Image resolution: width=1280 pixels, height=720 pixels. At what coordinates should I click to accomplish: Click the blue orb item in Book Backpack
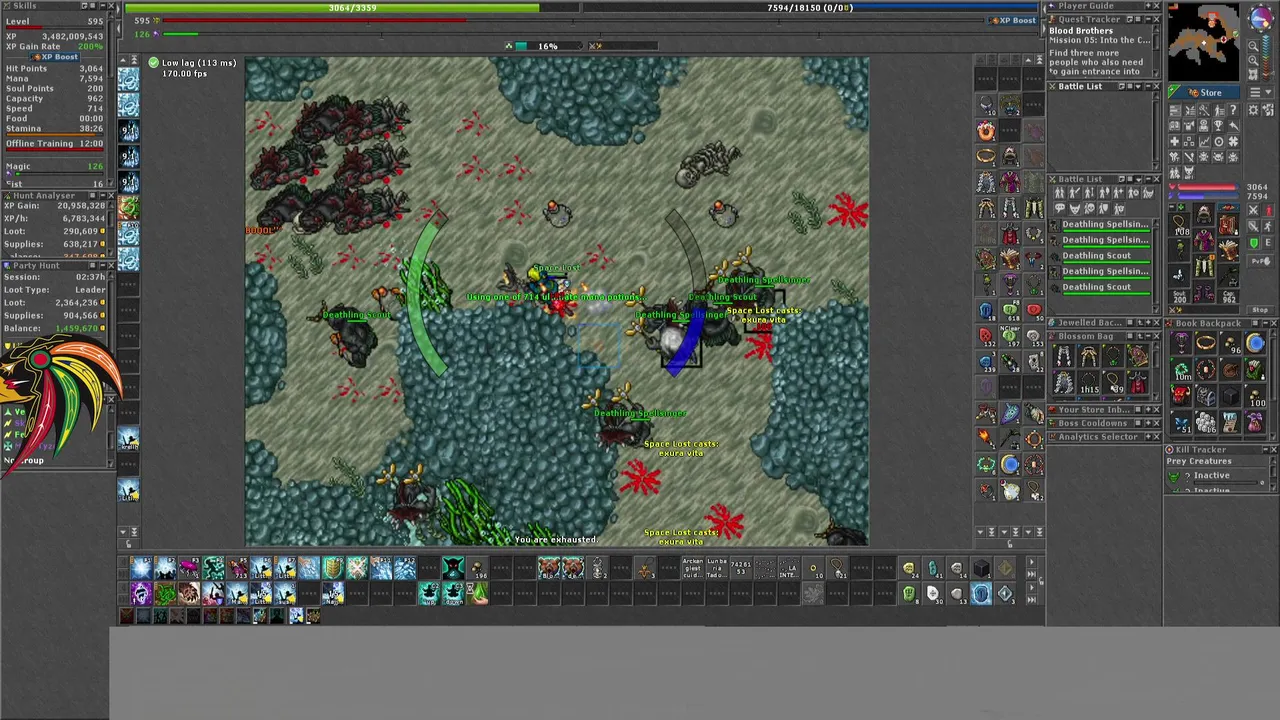1256,343
